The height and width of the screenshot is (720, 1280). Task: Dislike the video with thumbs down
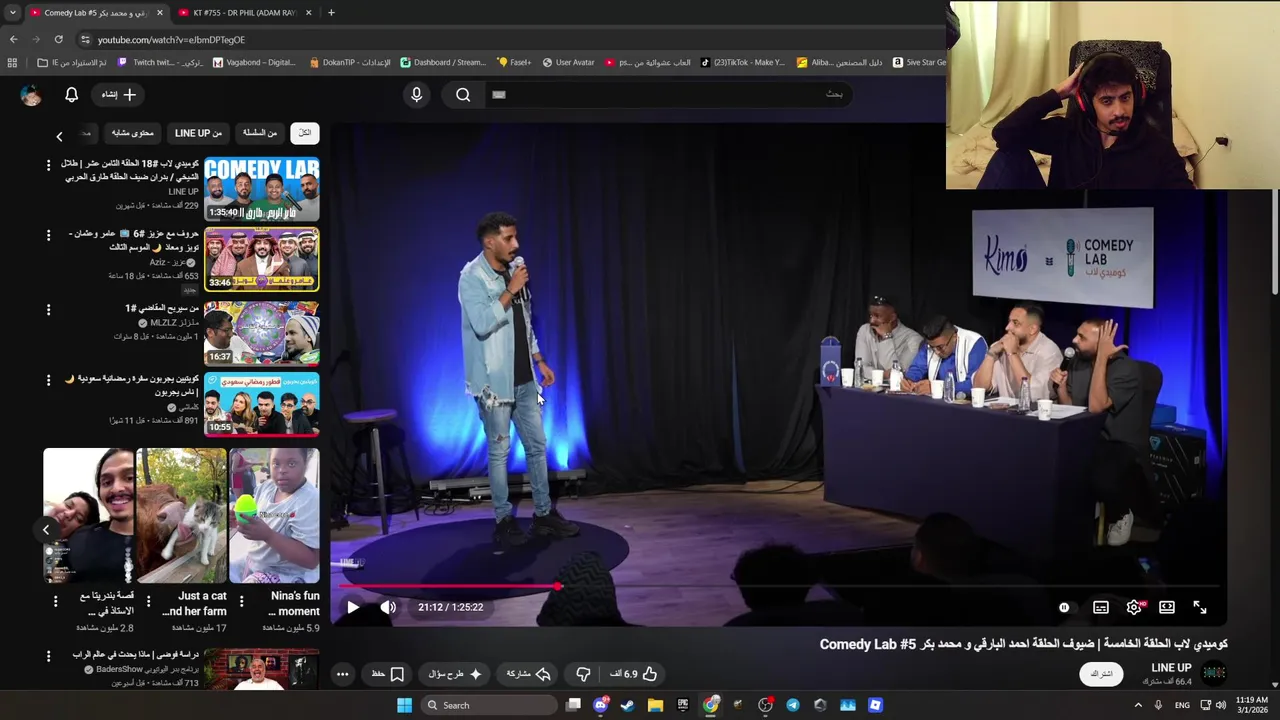[x=583, y=674]
